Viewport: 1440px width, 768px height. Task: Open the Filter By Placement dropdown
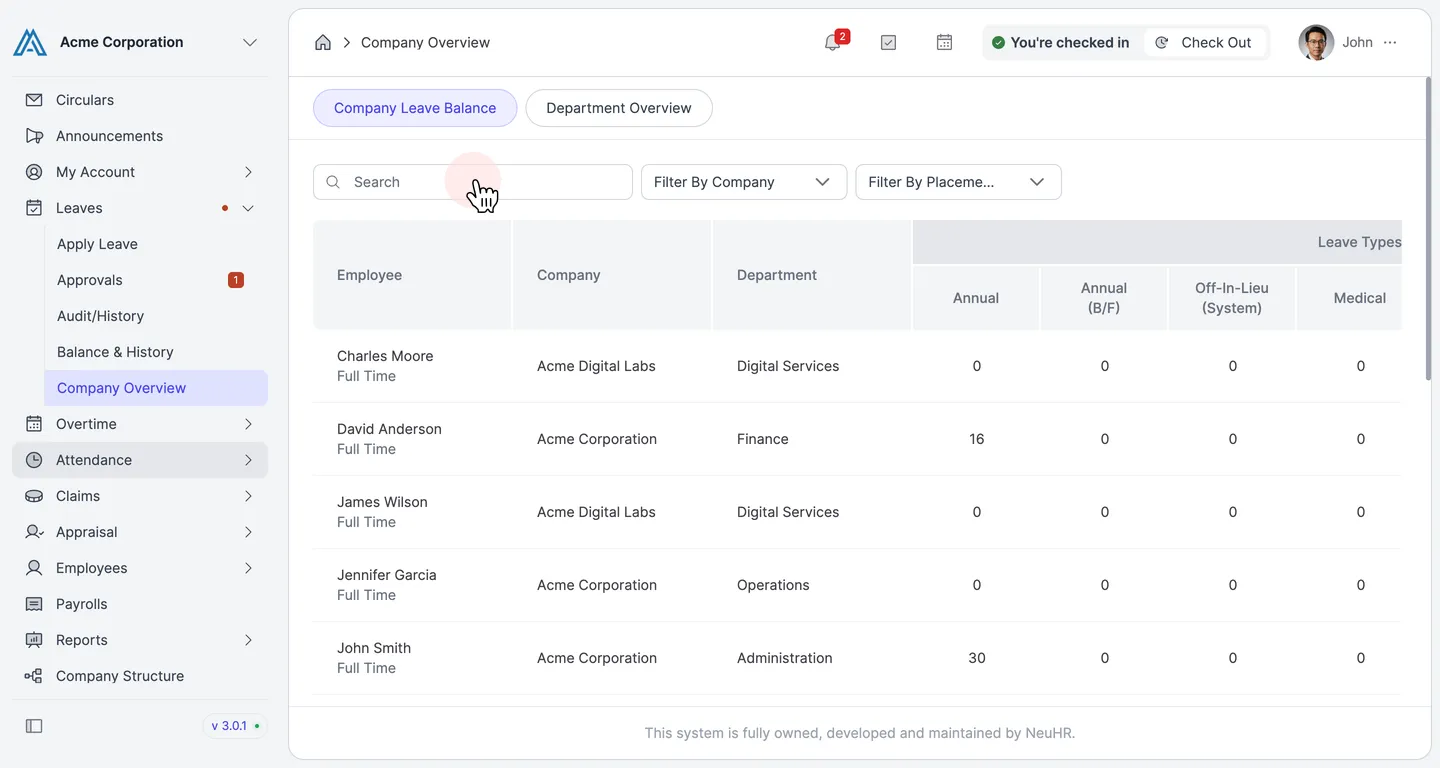[x=958, y=182]
